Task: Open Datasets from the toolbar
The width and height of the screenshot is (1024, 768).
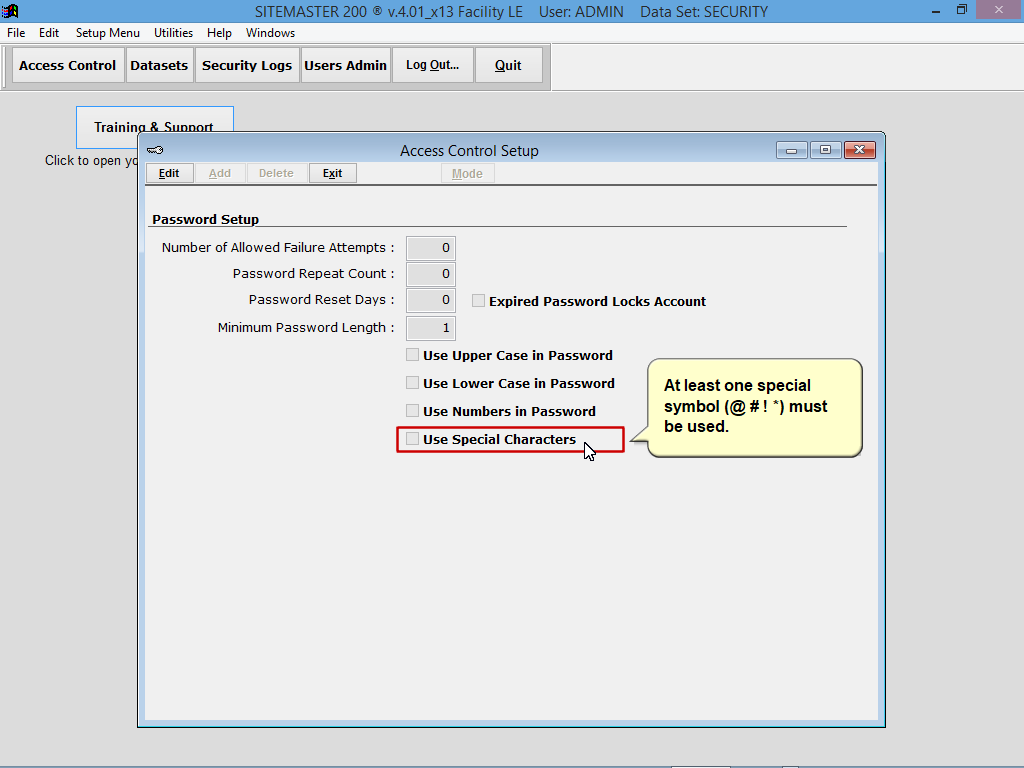Action: 159,65
